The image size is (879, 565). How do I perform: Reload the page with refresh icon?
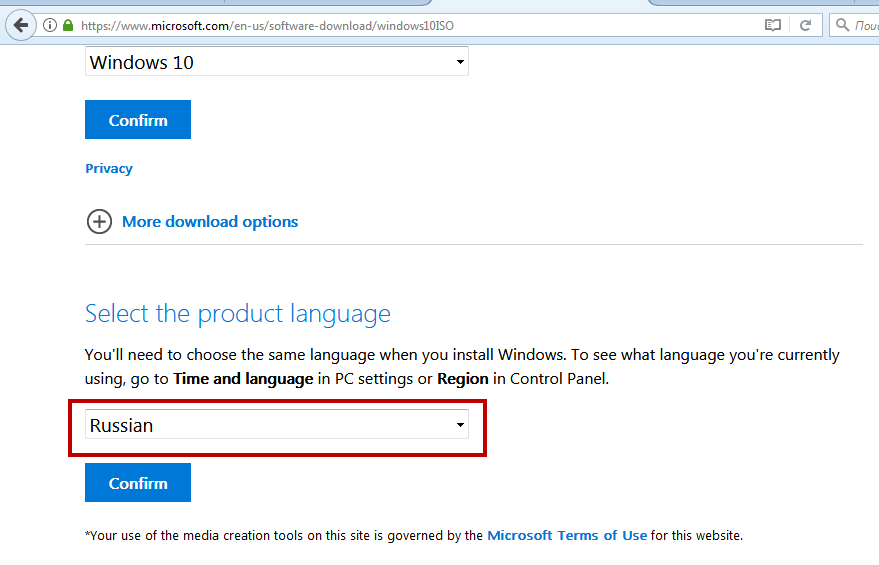[x=806, y=25]
